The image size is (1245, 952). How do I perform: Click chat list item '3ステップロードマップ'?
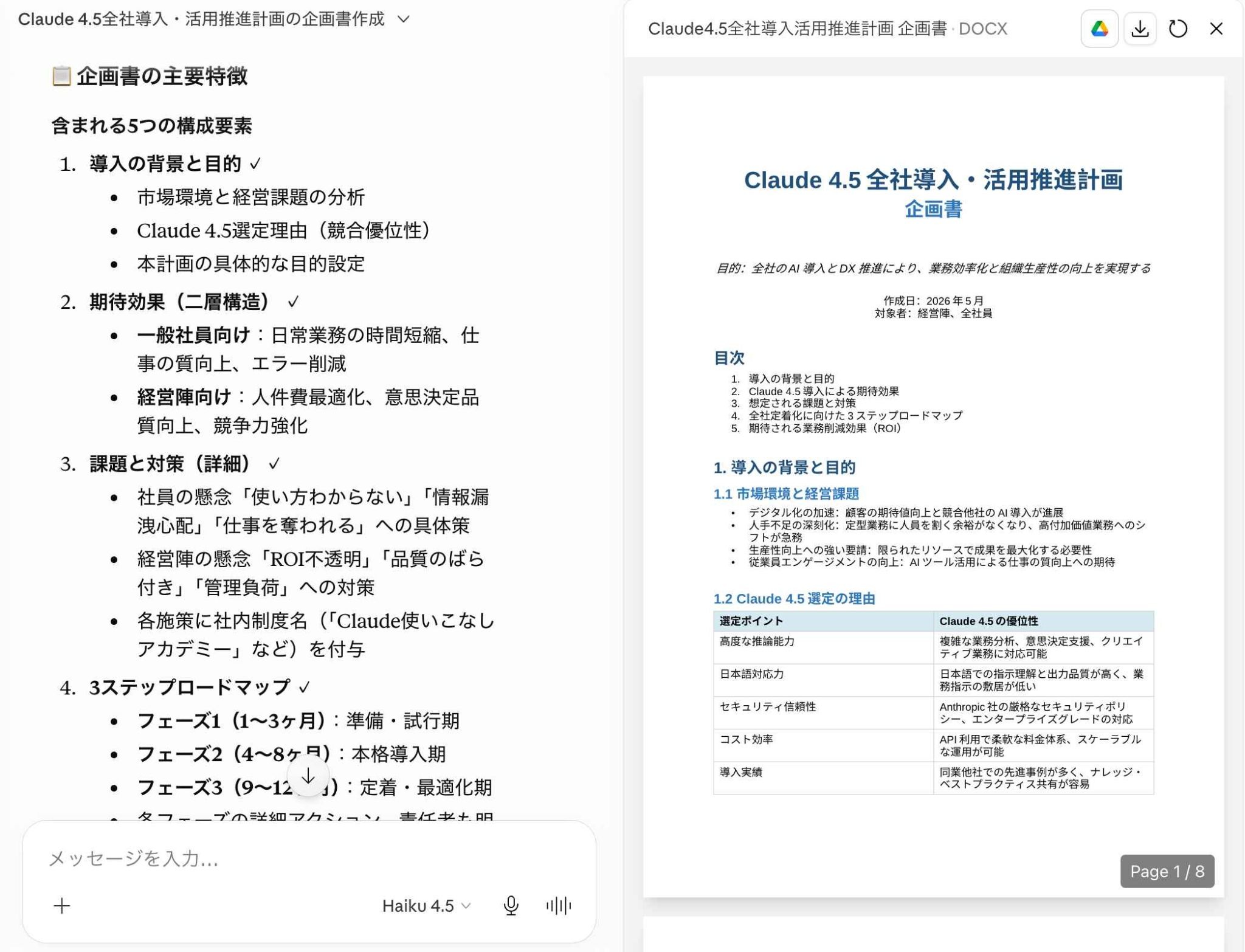(190, 687)
